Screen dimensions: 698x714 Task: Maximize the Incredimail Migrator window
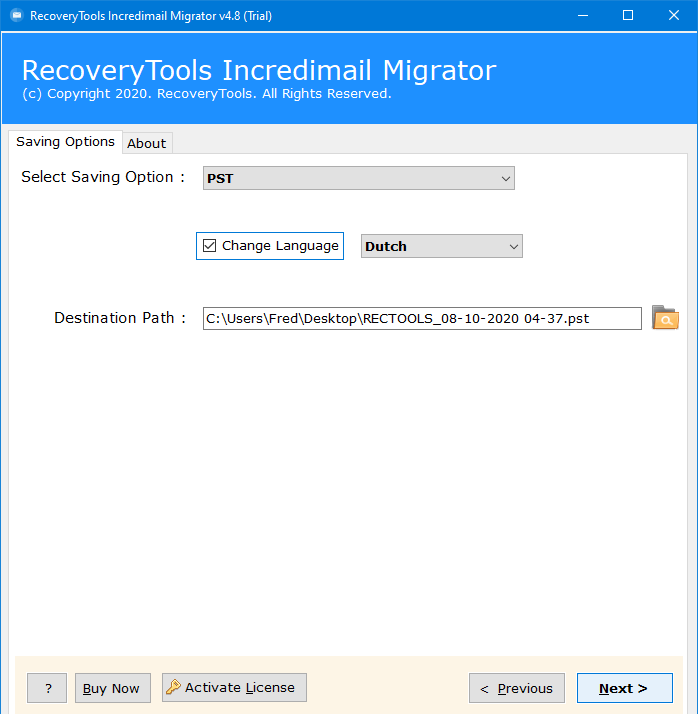(628, 15)
